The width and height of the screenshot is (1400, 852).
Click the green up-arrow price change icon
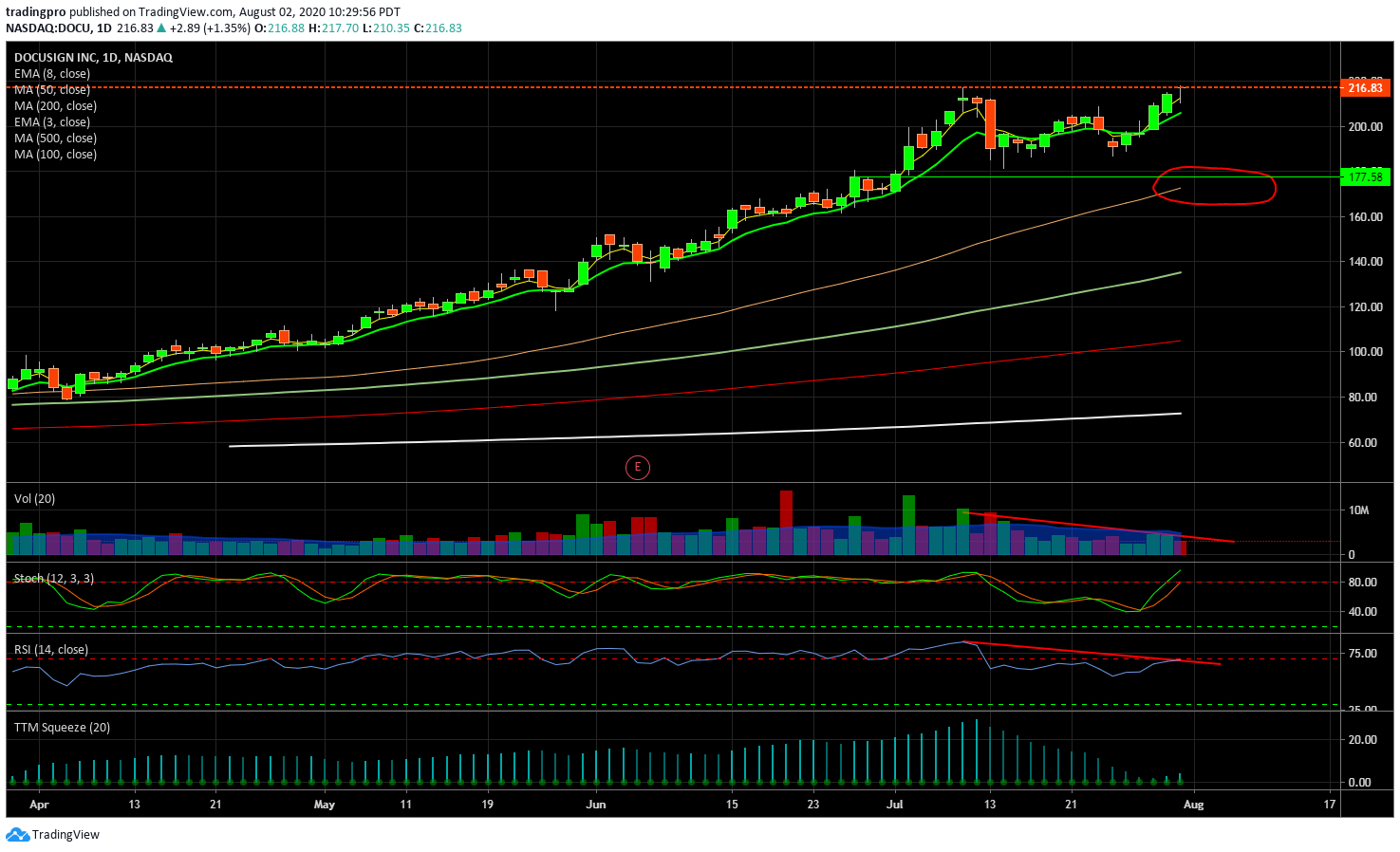point(161,28)
